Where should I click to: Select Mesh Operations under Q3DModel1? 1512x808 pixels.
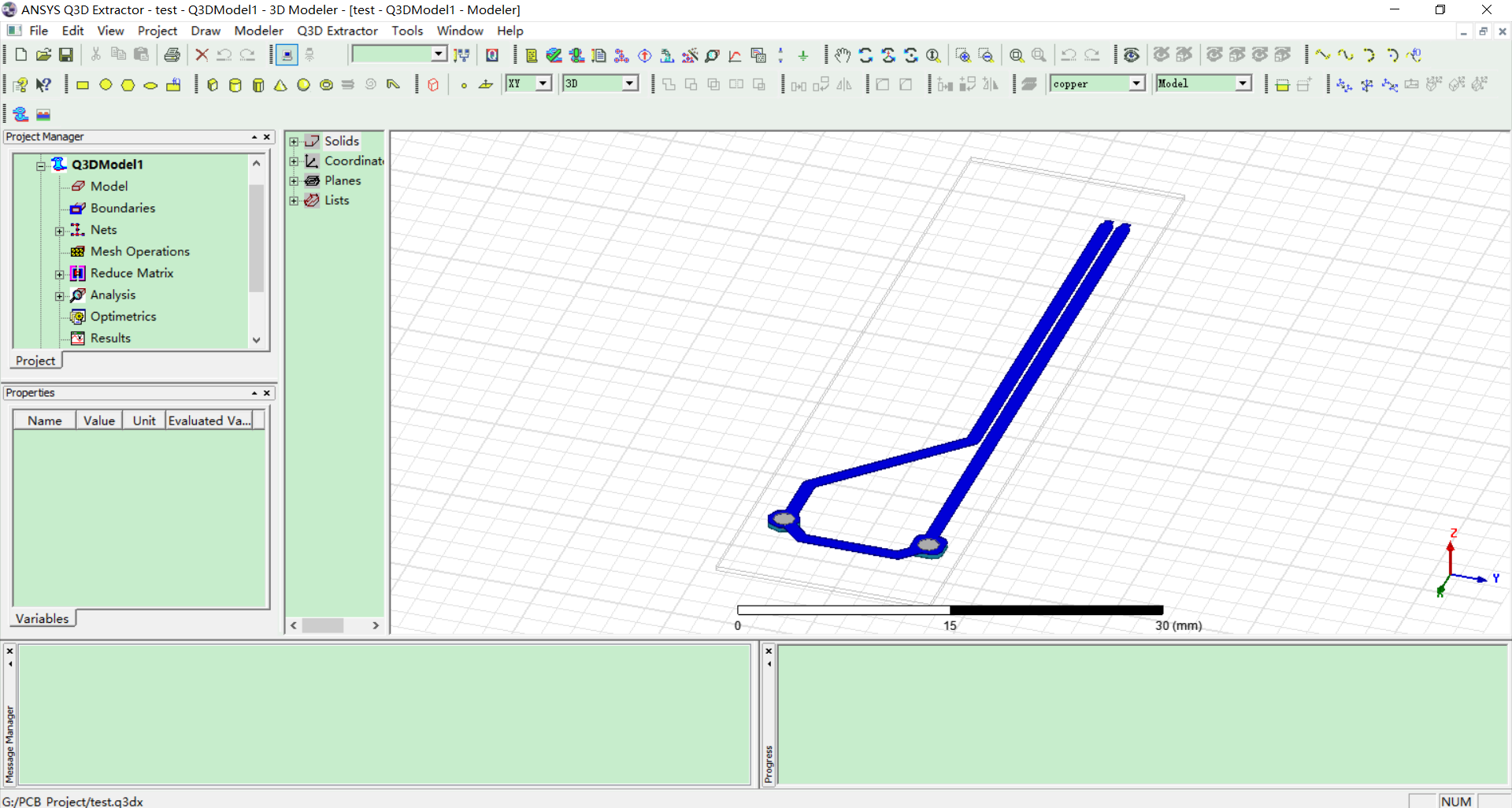140,251
